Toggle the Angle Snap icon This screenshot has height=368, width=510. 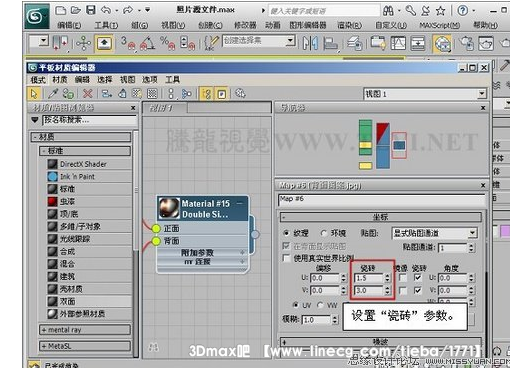click(x=148, y=43)
